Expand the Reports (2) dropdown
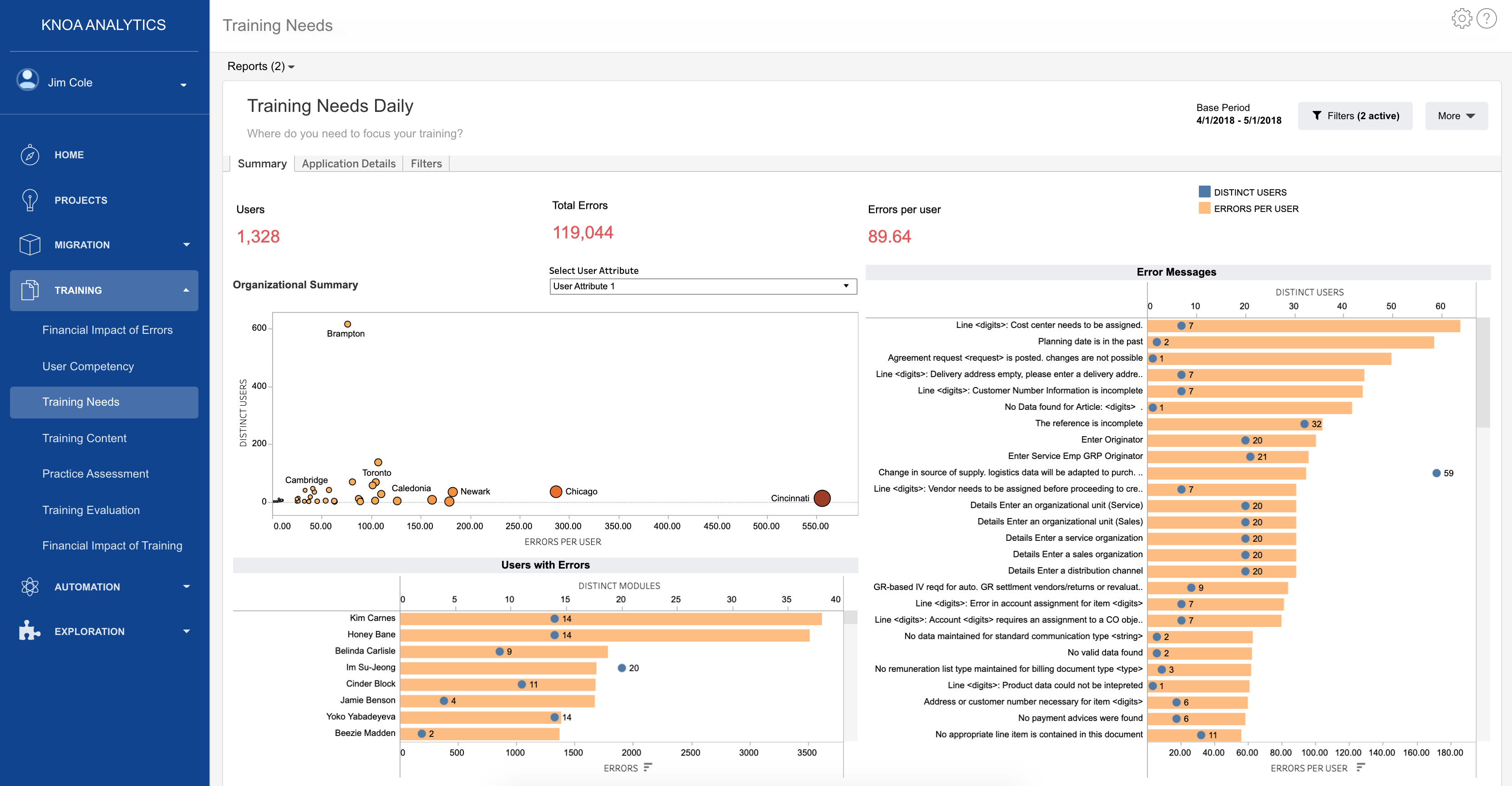This screenshot has height=786, width=1512. point(261,66)
